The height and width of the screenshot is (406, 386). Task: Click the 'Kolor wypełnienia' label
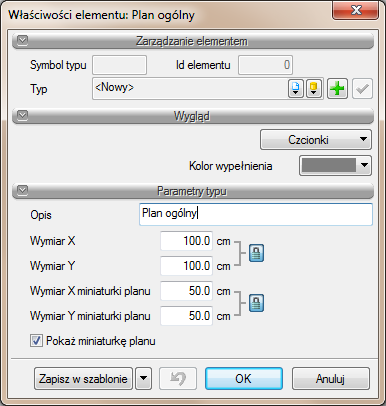(231, 166)
